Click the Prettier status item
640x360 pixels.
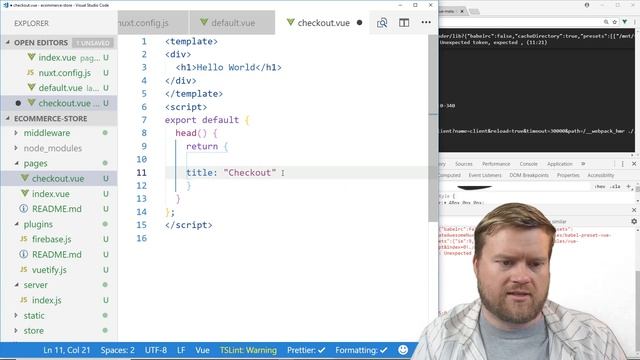coord(306,350)
